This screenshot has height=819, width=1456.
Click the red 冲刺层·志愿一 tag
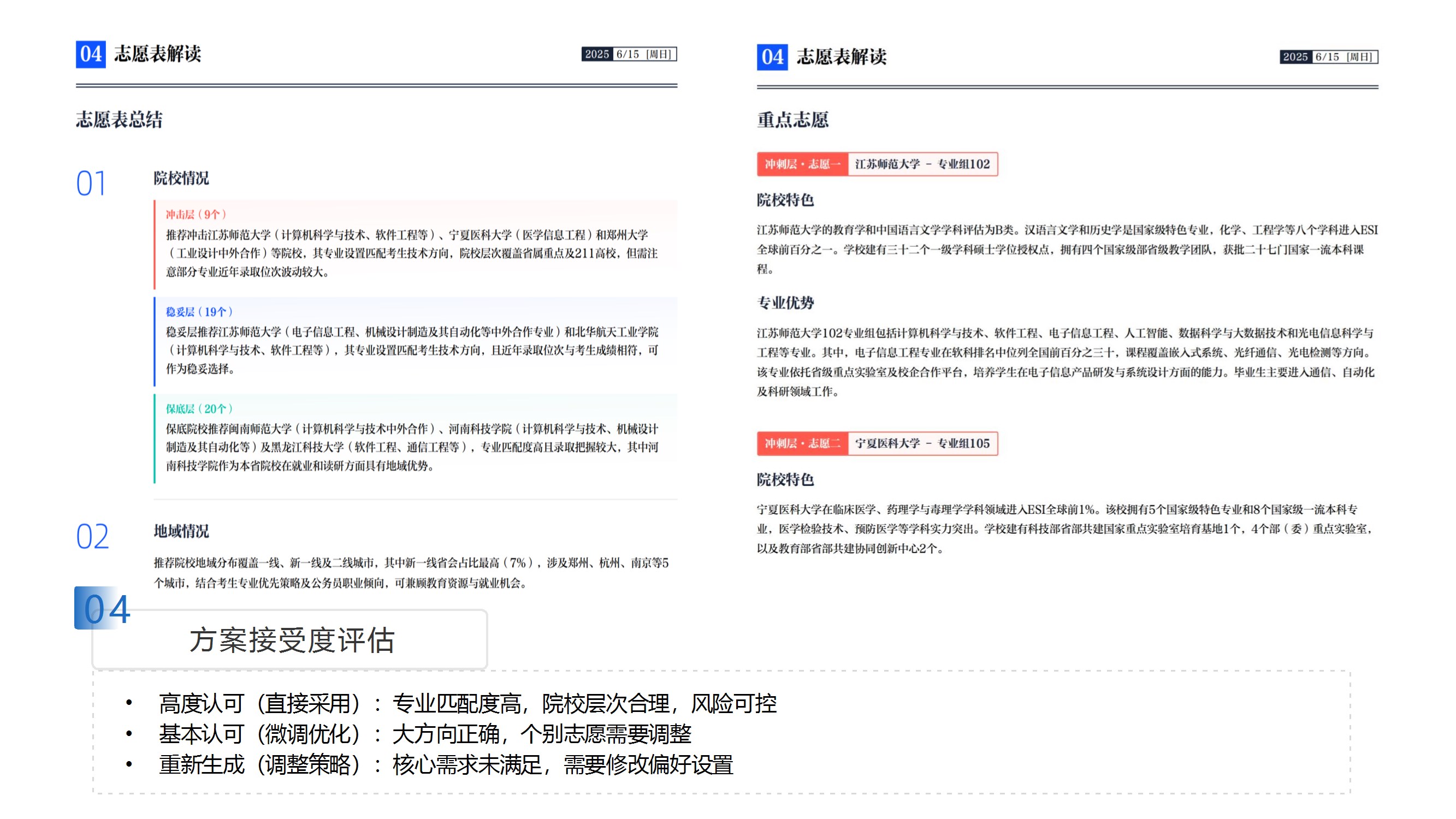[802, 164]
